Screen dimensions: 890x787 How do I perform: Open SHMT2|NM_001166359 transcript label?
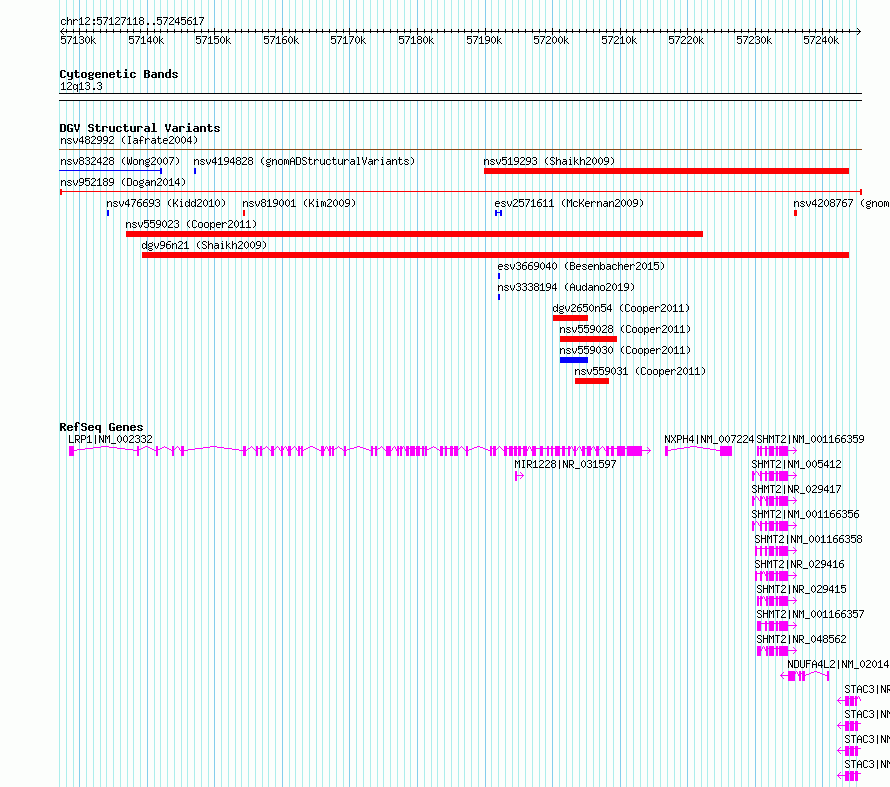click(811, 439)
